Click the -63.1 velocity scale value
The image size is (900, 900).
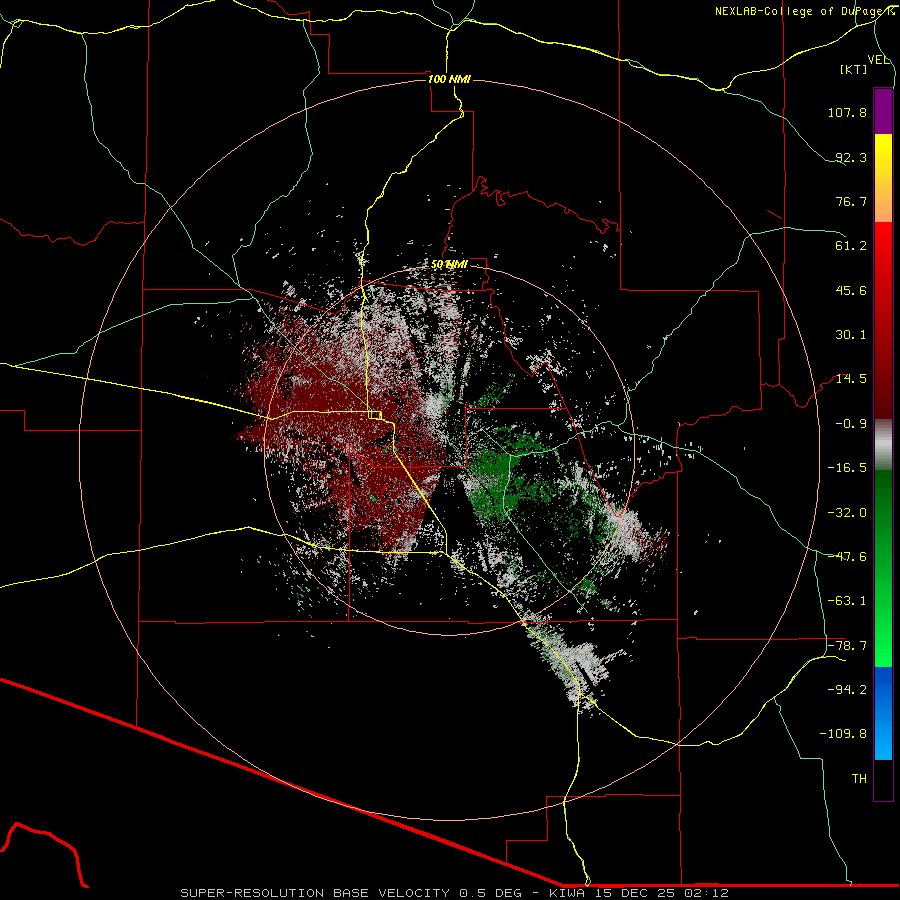tap(847, 601)
